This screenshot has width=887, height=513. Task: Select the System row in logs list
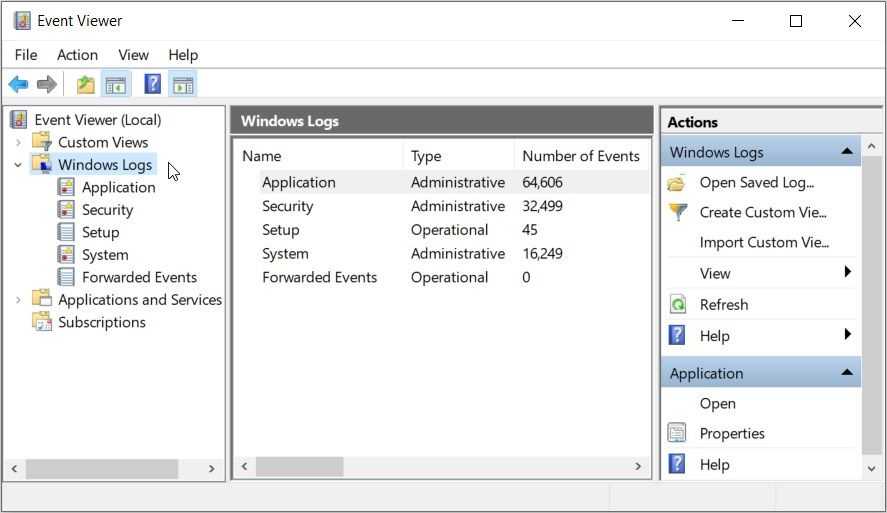pyautogui.click(x=285, y=254)
